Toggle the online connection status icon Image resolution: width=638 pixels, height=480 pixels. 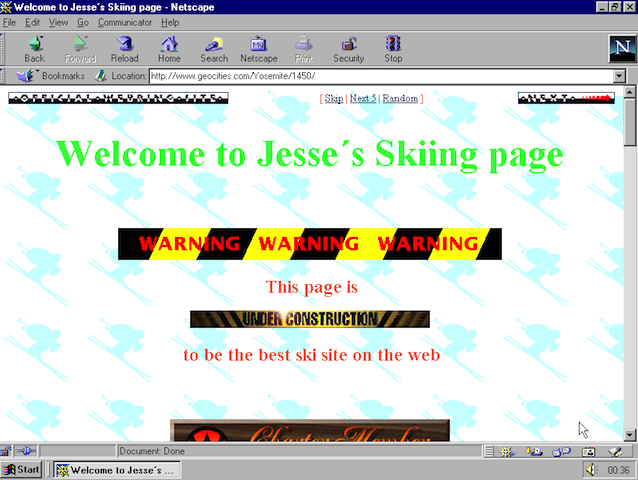[x=26, y=451]
